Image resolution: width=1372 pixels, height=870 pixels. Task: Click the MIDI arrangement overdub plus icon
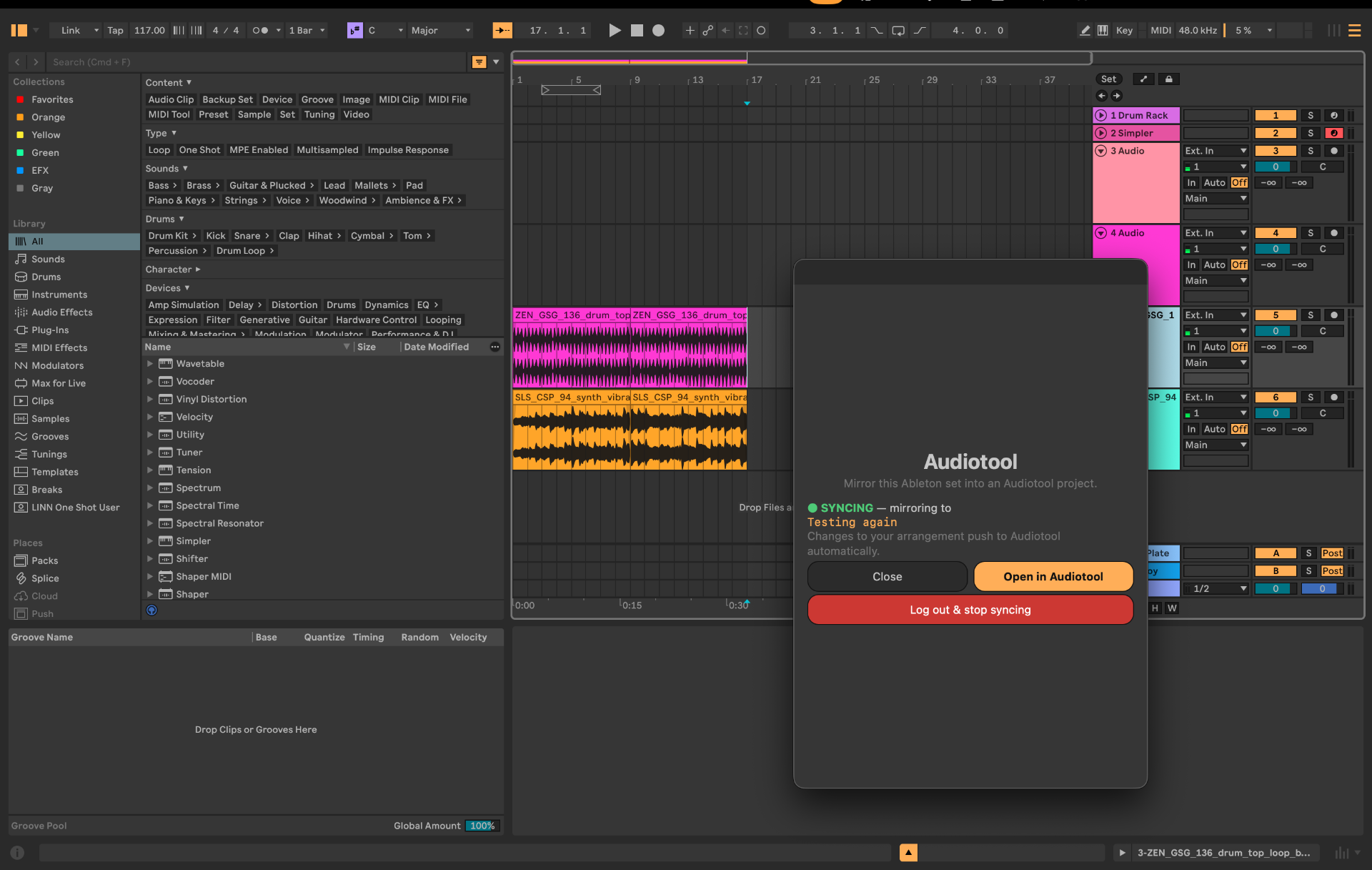pyautogui.click(x=690, y=30)
